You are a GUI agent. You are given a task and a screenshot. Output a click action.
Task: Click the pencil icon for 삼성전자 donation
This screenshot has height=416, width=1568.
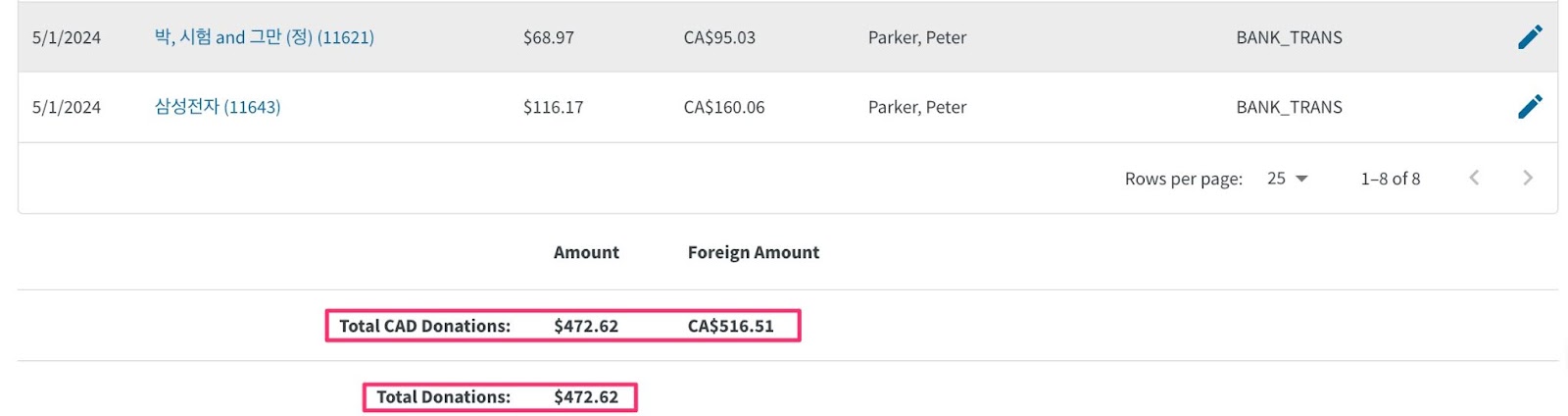pyautogui.click(x=1530, y=107)
